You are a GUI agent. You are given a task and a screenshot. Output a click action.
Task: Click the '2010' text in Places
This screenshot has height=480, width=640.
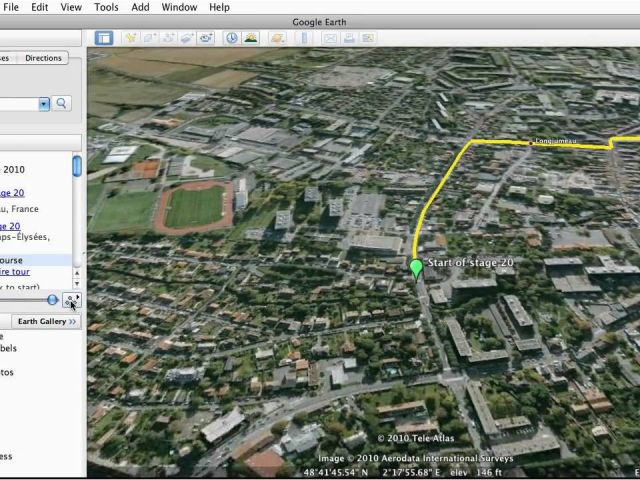click(14, 169)
